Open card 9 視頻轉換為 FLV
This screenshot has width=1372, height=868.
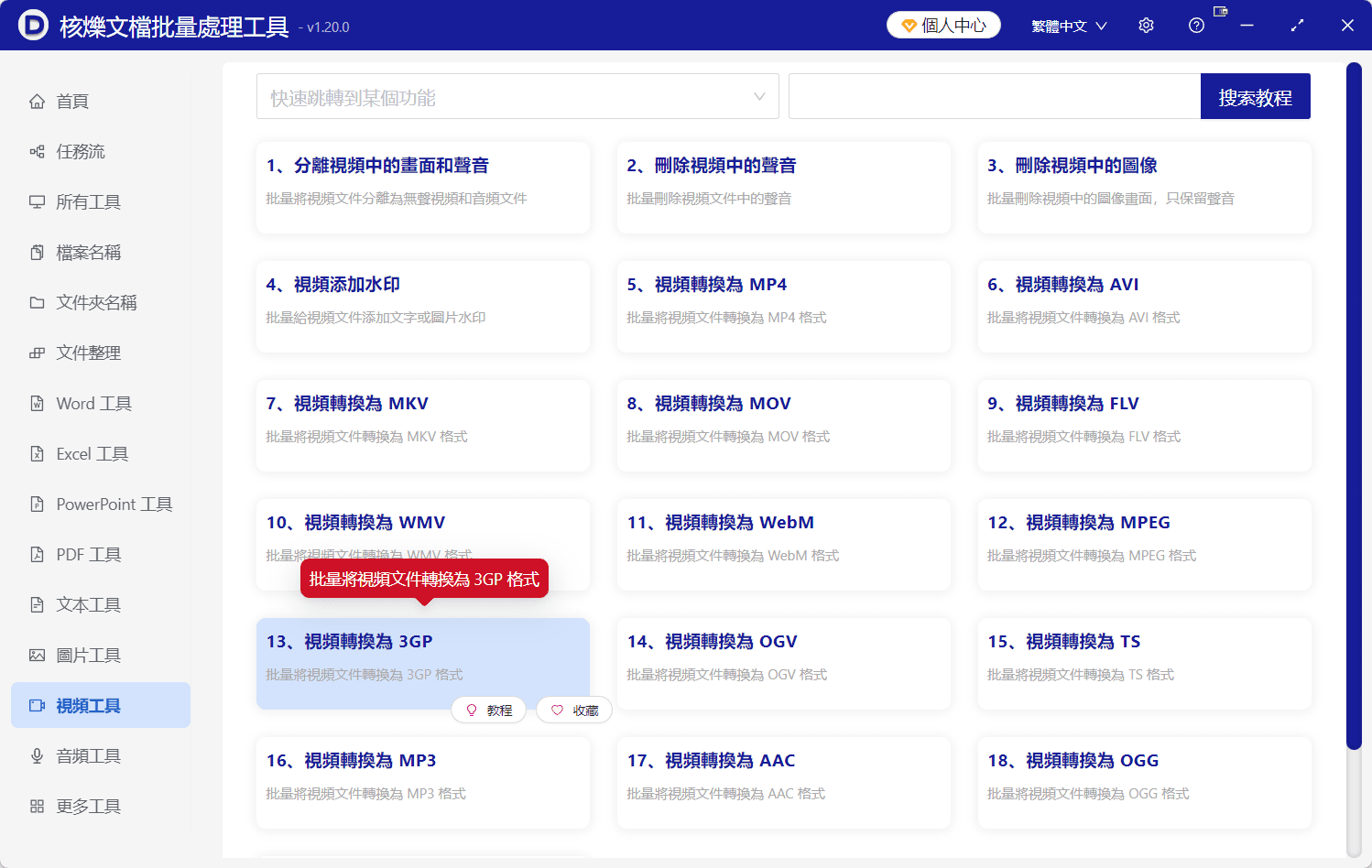point(1145,426)
